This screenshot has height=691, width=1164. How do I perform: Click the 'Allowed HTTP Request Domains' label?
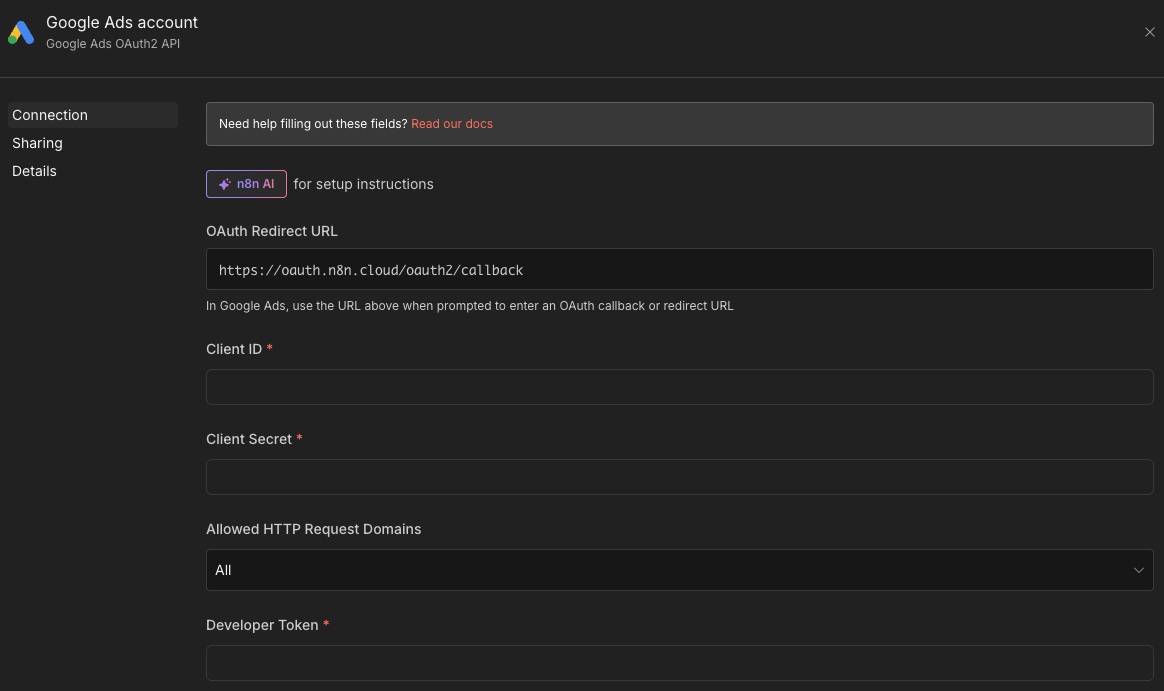313,529
